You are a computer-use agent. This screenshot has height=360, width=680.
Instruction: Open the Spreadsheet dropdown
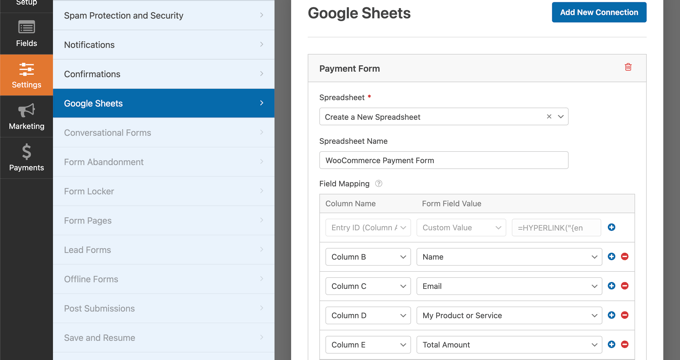click(444, 117)
